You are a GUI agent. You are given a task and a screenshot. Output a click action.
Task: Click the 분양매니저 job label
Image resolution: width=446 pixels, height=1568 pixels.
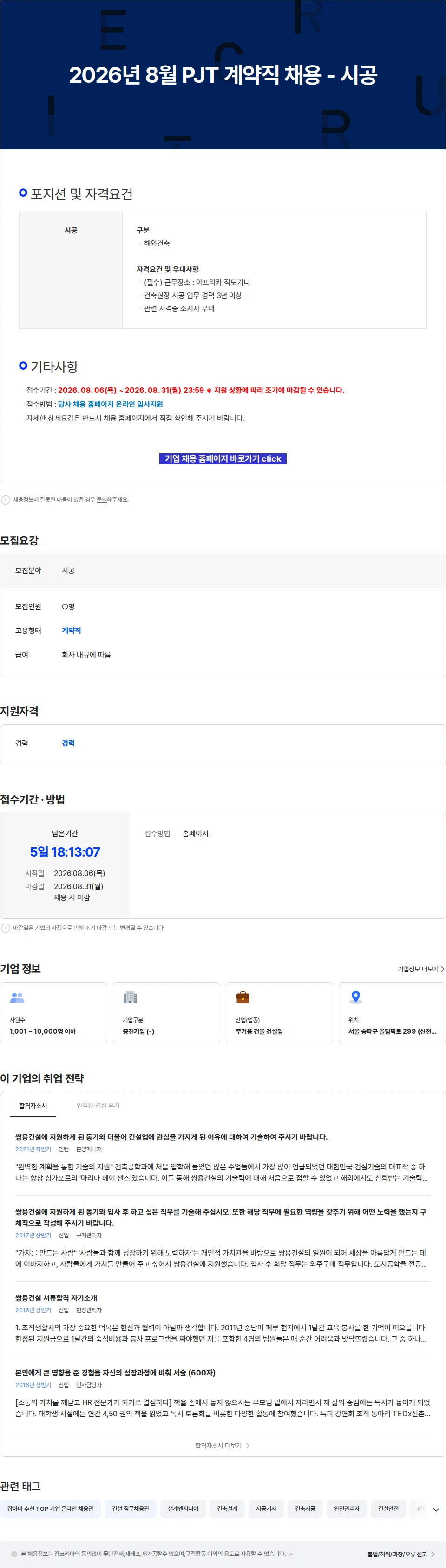[89, 1149]
